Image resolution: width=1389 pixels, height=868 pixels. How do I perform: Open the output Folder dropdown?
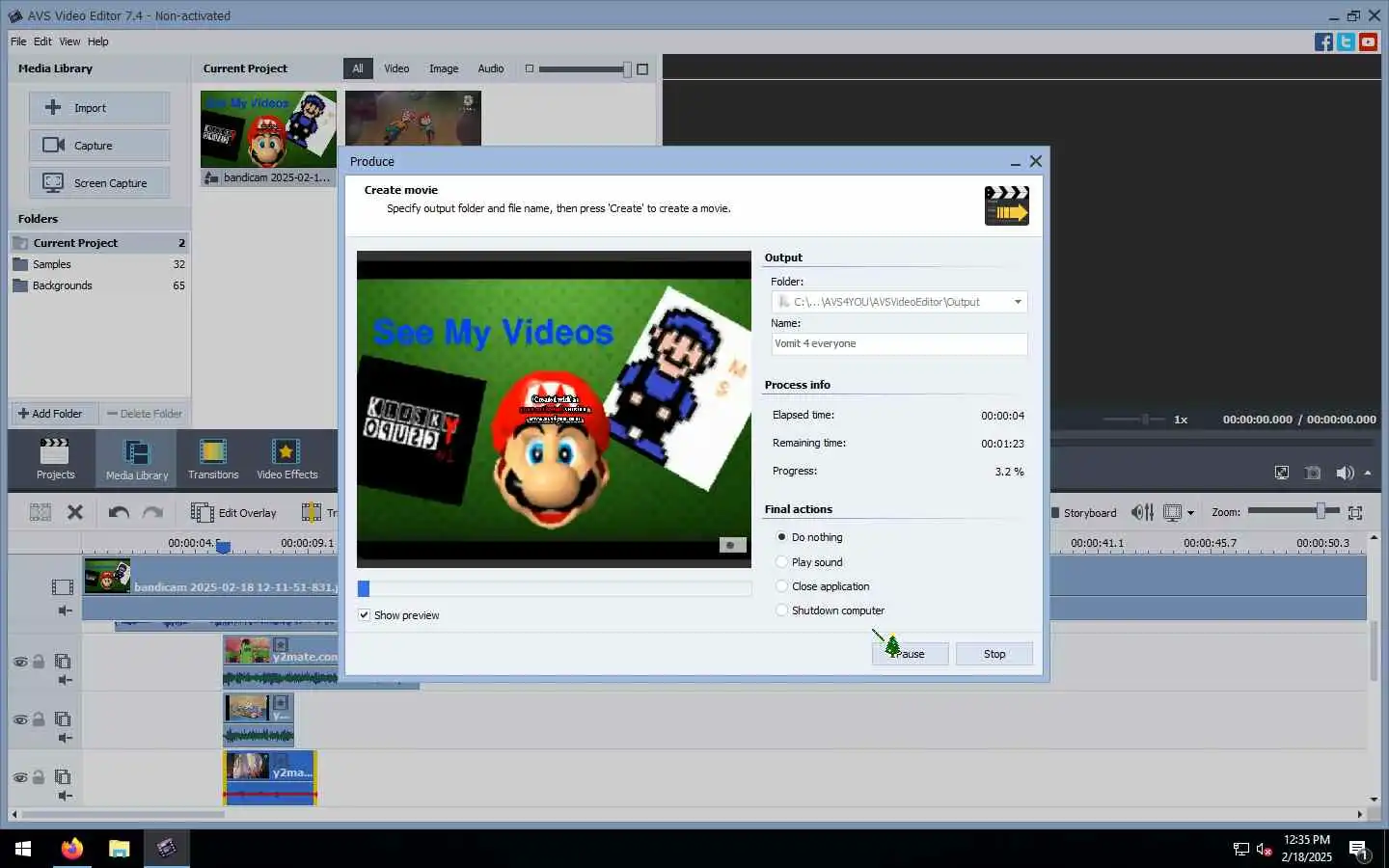(1018, 302)
